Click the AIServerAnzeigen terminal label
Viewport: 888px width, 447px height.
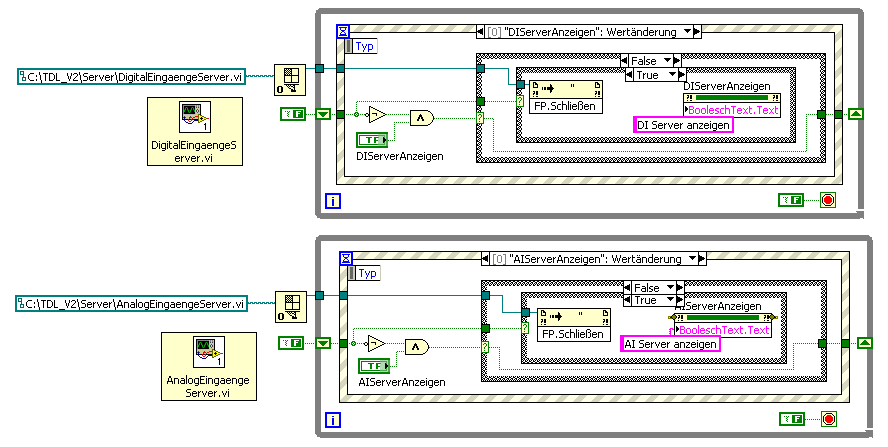click(x=402, y=382)
